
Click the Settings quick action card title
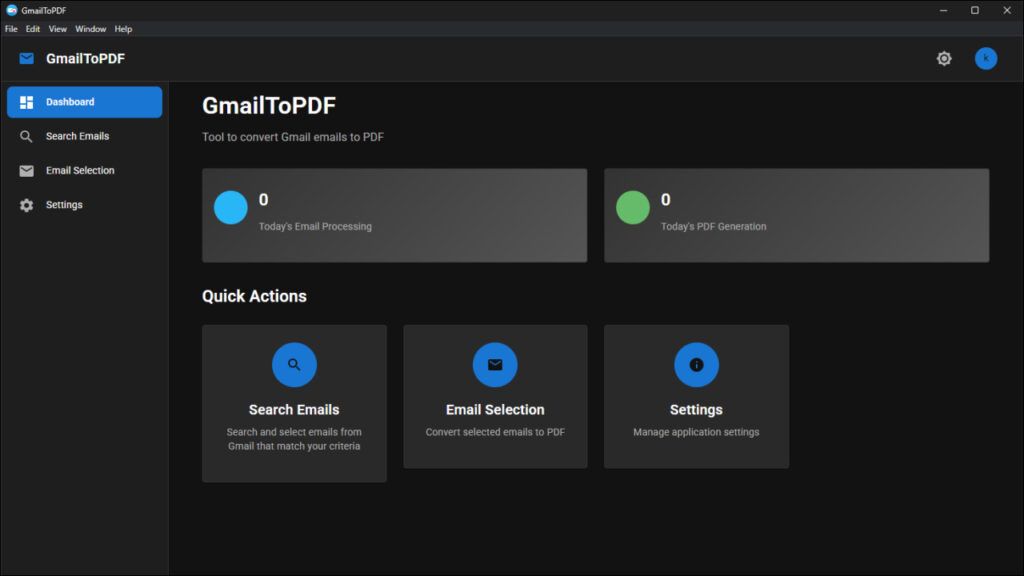pos(696,410)
